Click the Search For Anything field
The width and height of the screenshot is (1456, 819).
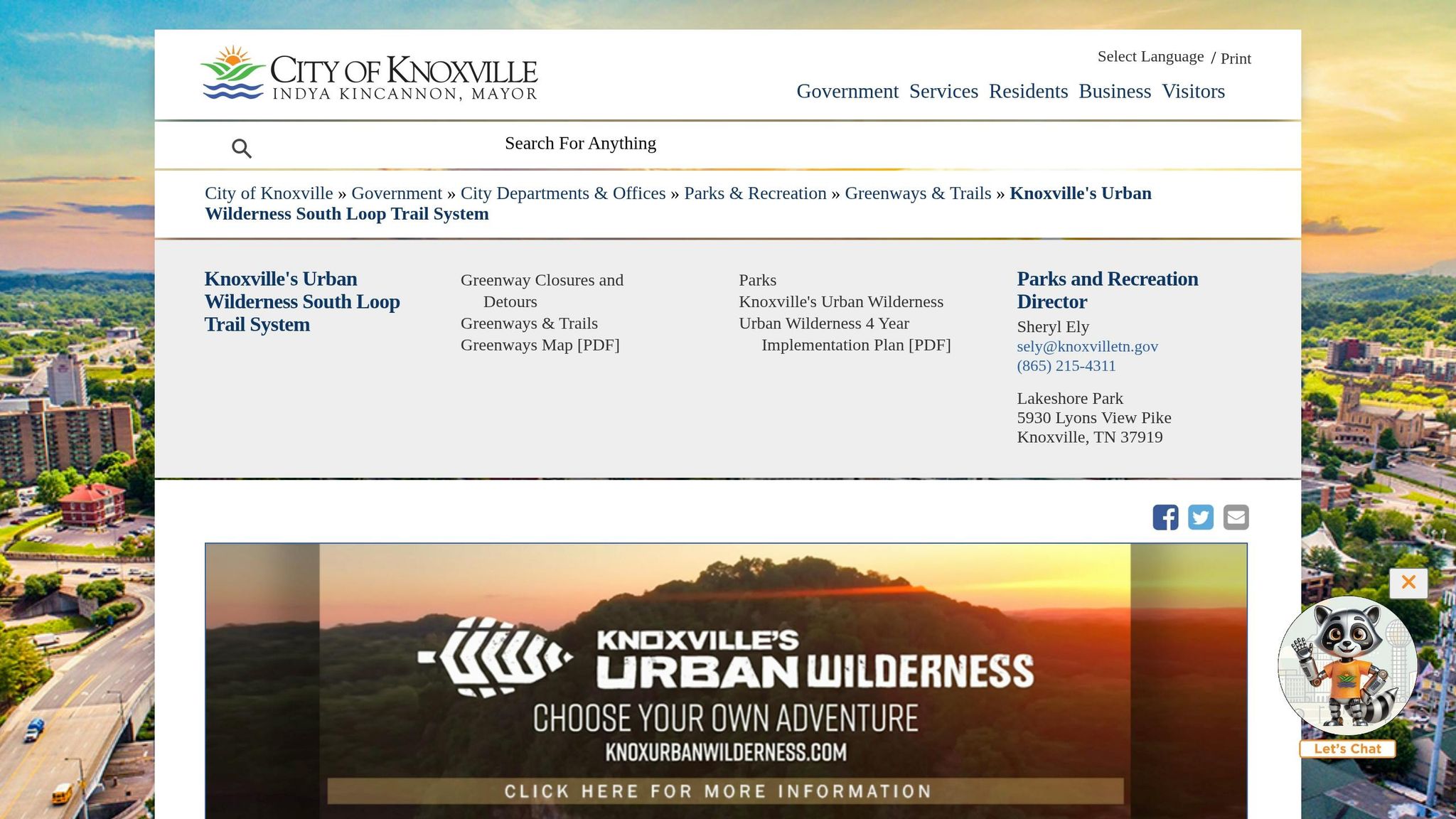point(579,143)
